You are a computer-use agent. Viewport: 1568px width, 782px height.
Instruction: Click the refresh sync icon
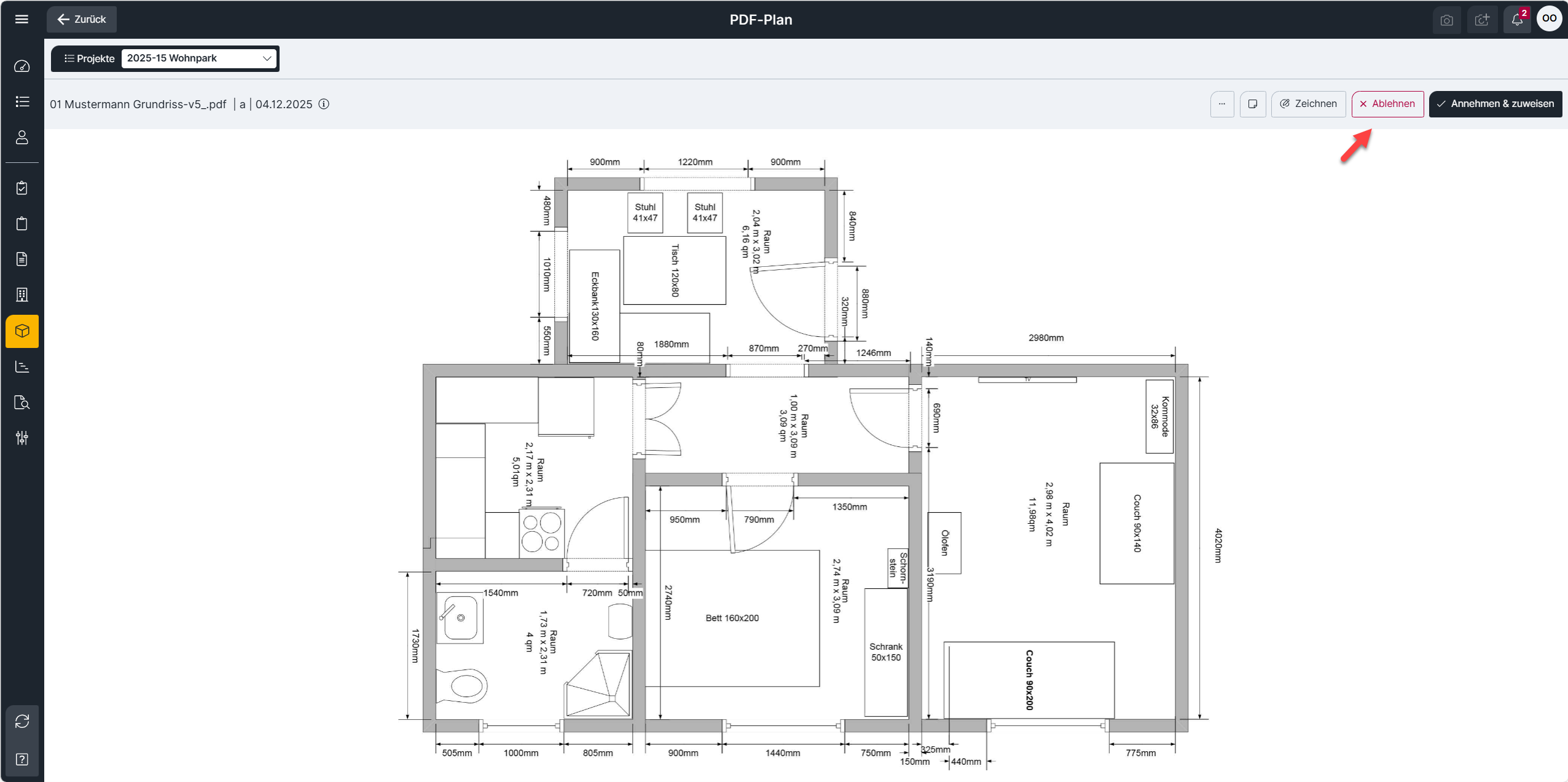[x=22, y=721]
